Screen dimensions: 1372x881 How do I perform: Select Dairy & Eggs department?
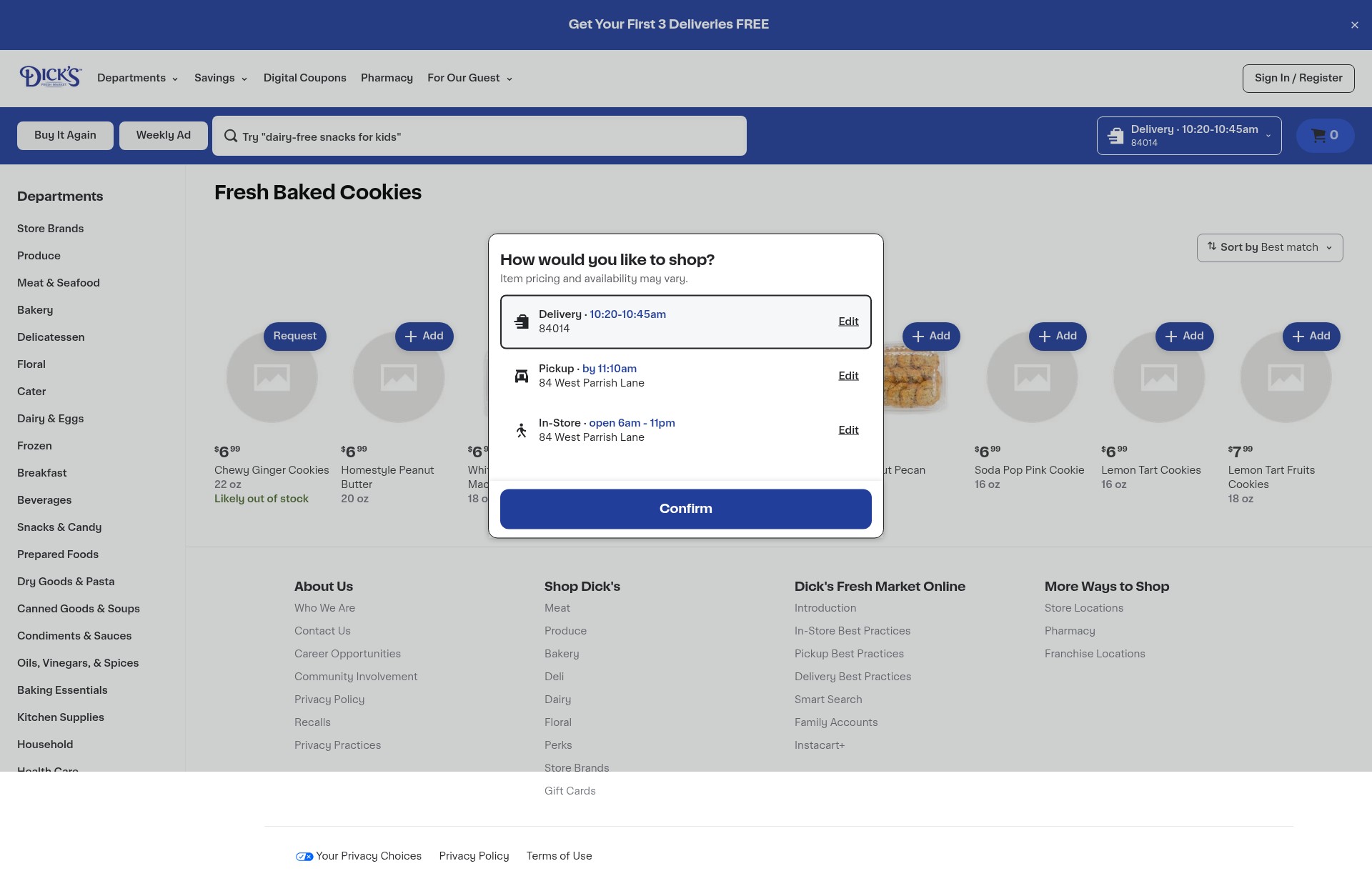(x=50, y=419)
